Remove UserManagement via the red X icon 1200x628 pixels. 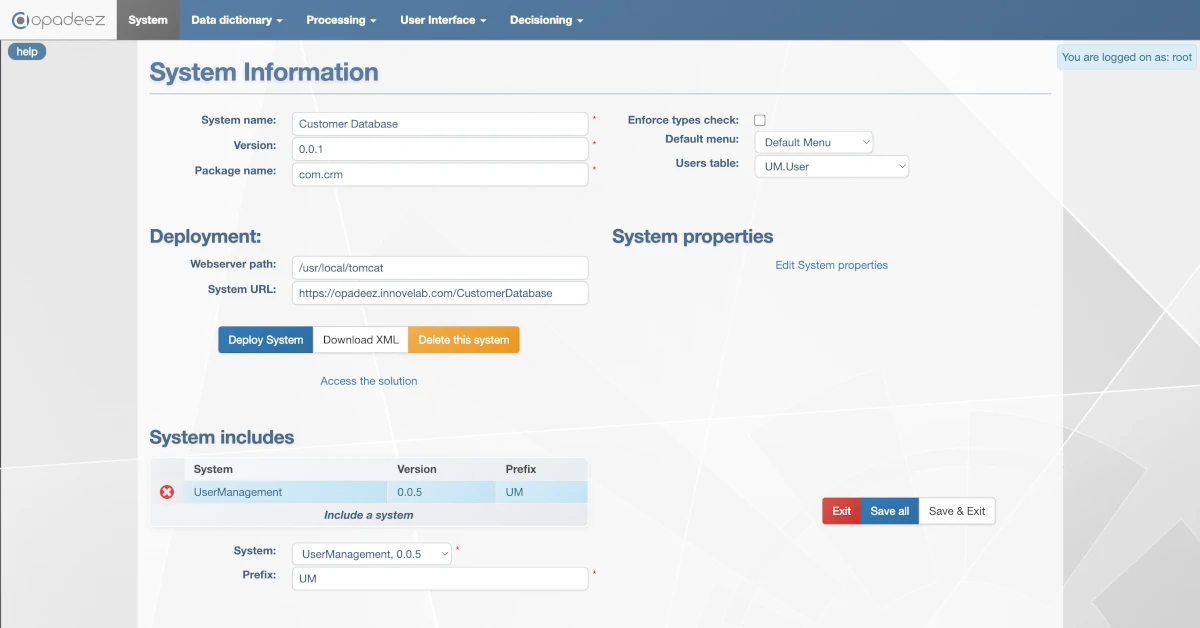(x=167, y=491)
